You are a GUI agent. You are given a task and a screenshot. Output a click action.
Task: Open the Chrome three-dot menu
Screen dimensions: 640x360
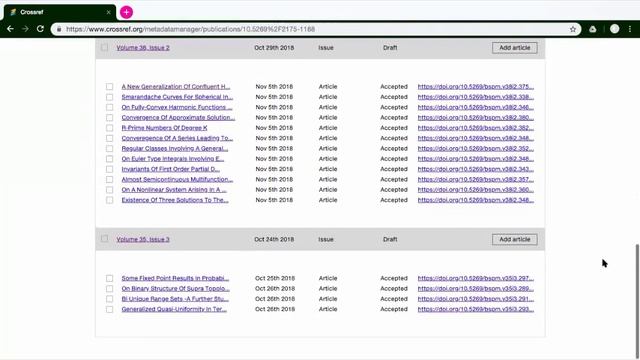pos(630,29)
